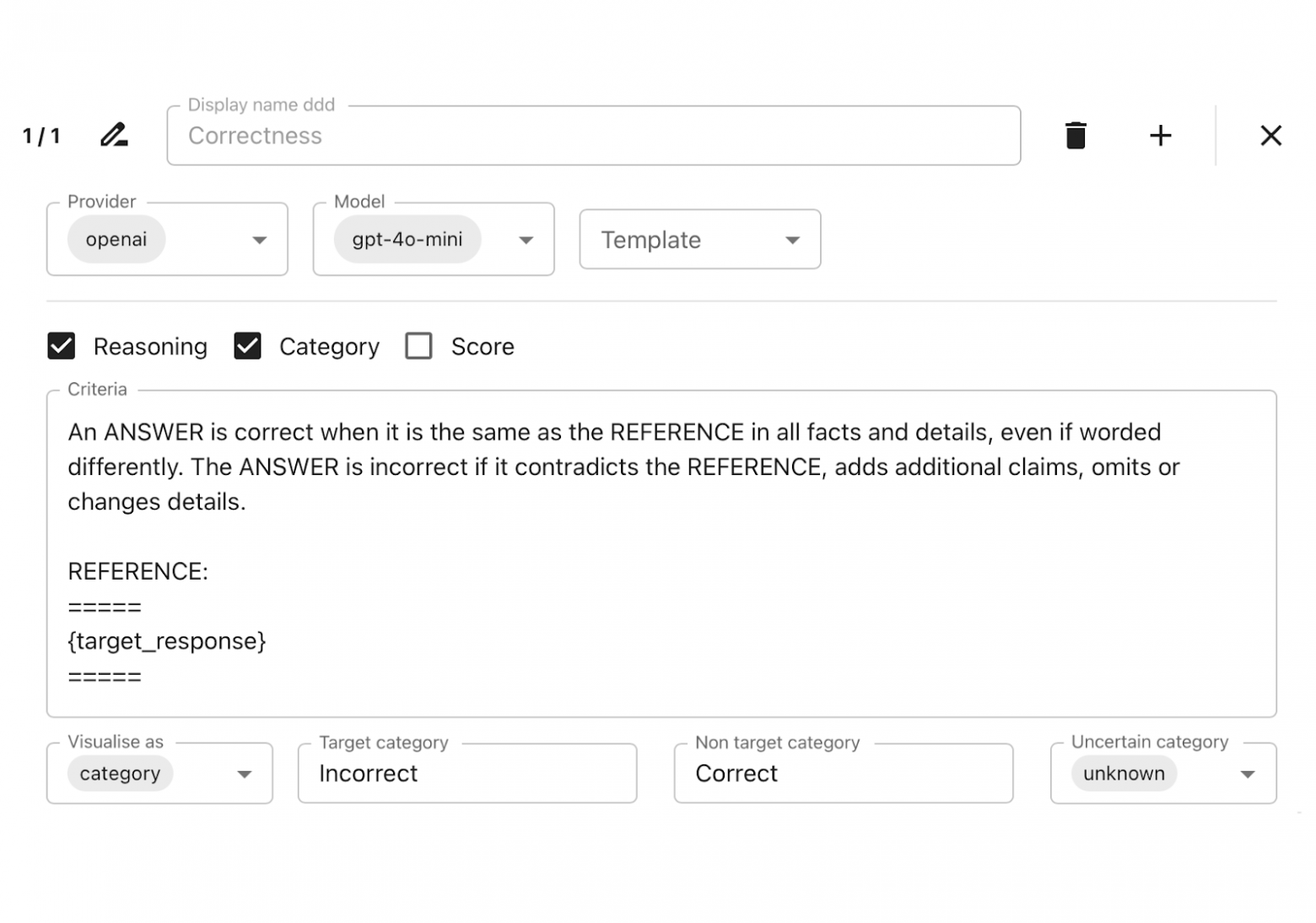Open the Template dropdown

pos(699,240)
